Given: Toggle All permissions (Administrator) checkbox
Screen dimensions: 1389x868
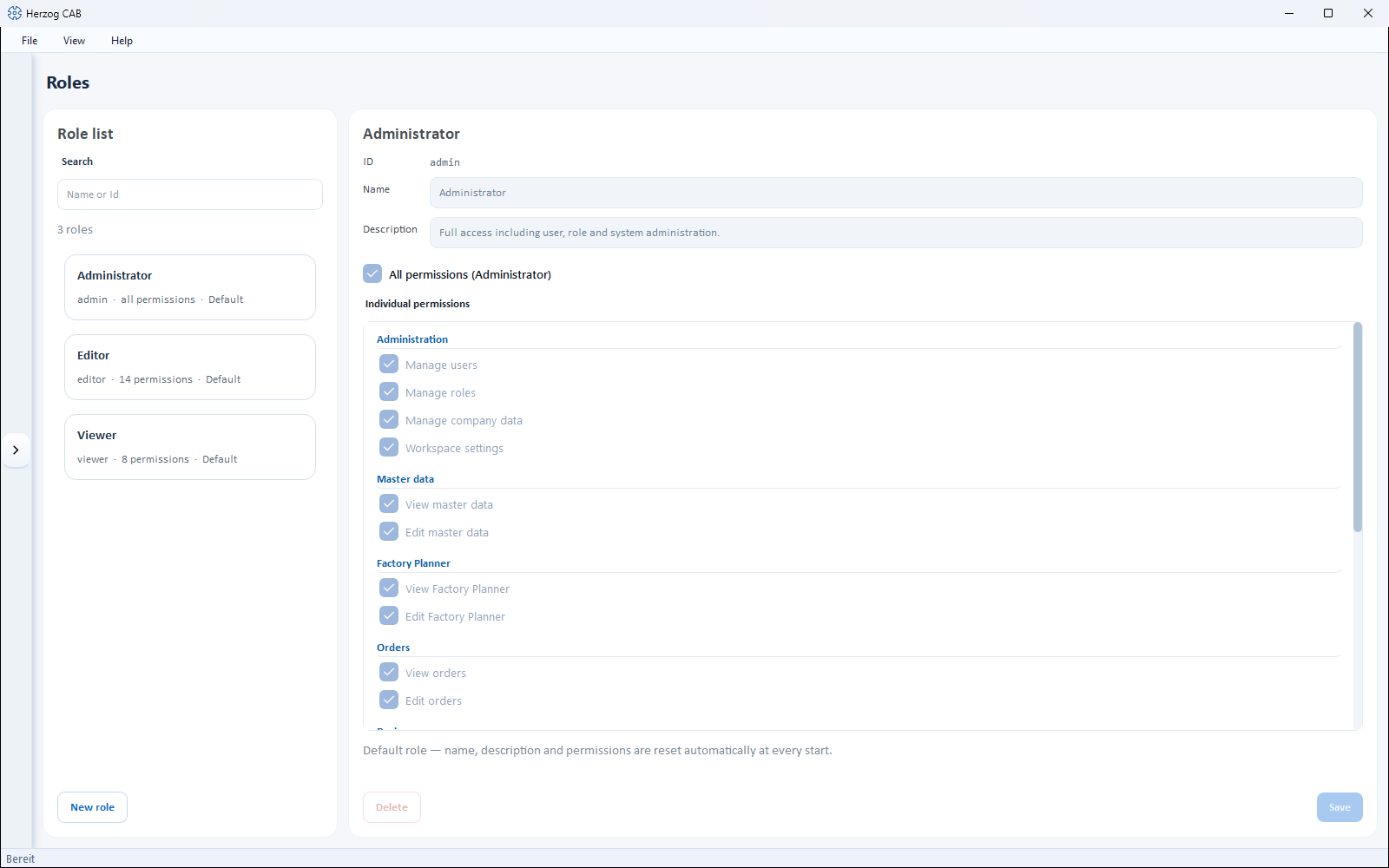Looking at the screenshot, I should coord(372,273).
